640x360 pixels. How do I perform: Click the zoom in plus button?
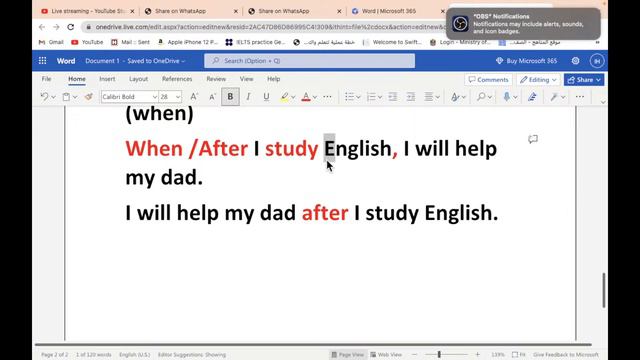(x=478, y=355)
